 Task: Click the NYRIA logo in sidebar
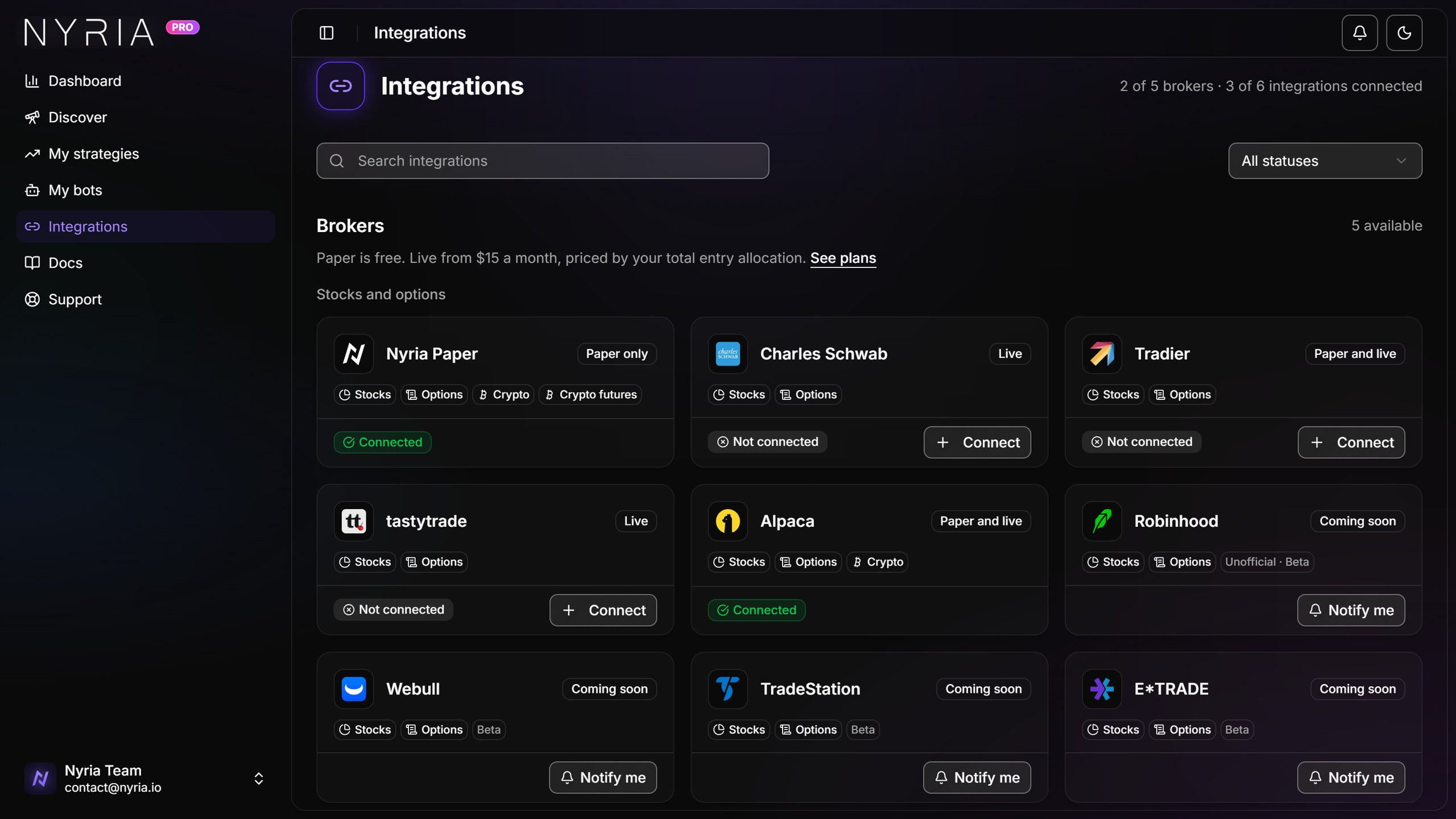point(89,32)
